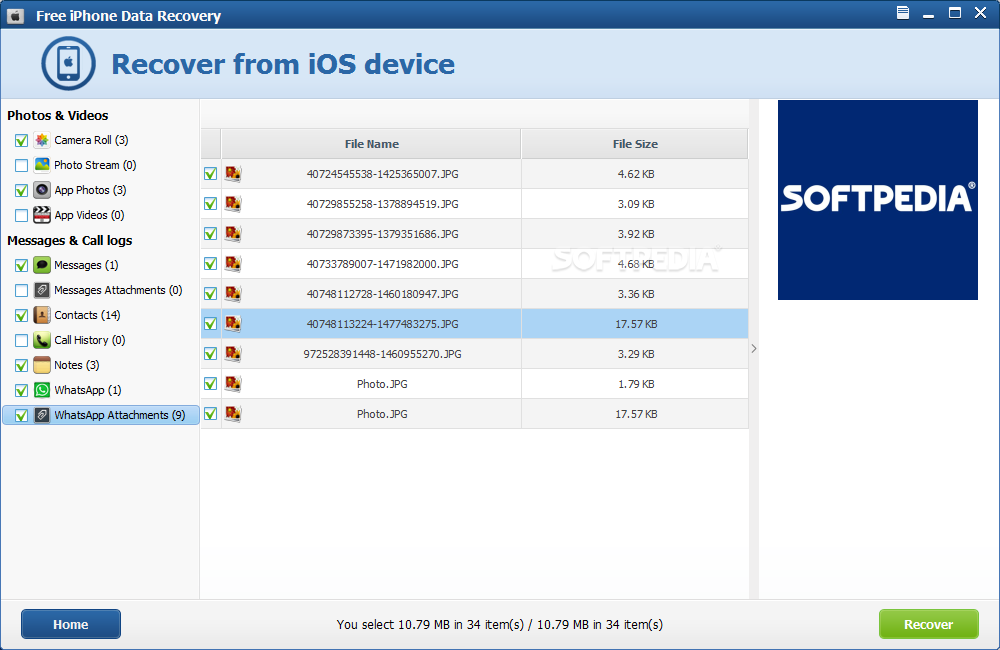The image size is (1000, 650).
Task: Select file name 972528391448-1460955270.JPG
Action: coord(383,354)
